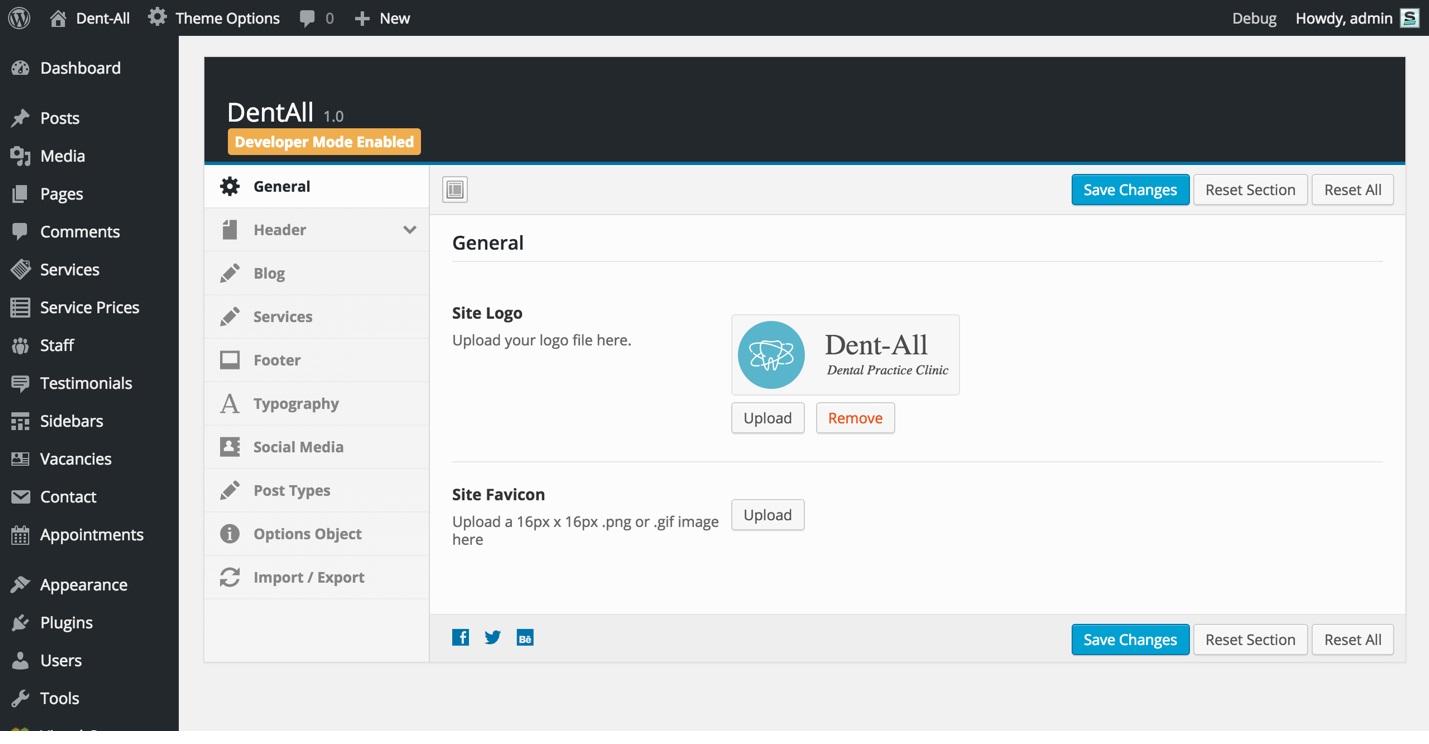Click the Pages icon in sidebar

point(20,194)
